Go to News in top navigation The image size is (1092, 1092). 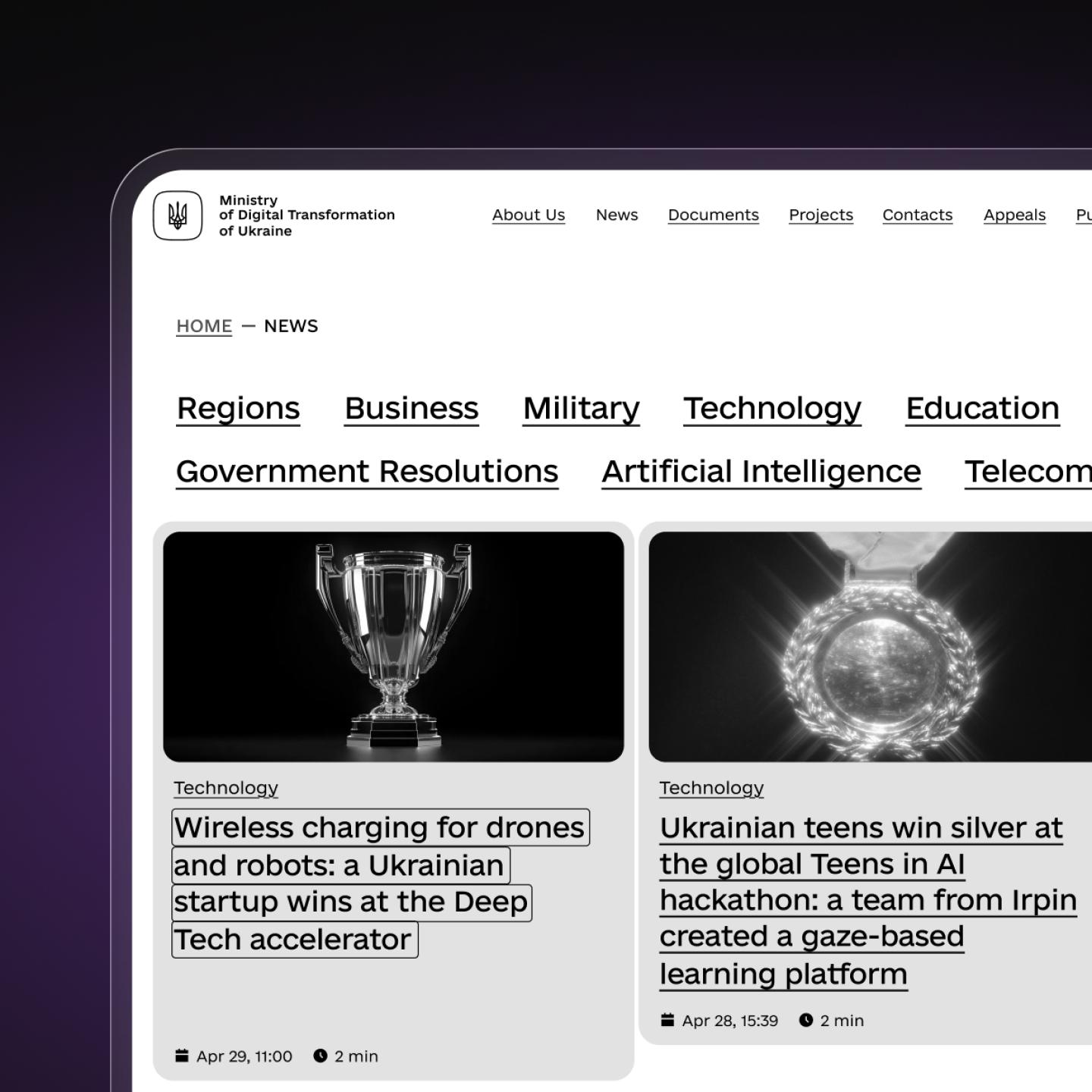coord(617,215)
